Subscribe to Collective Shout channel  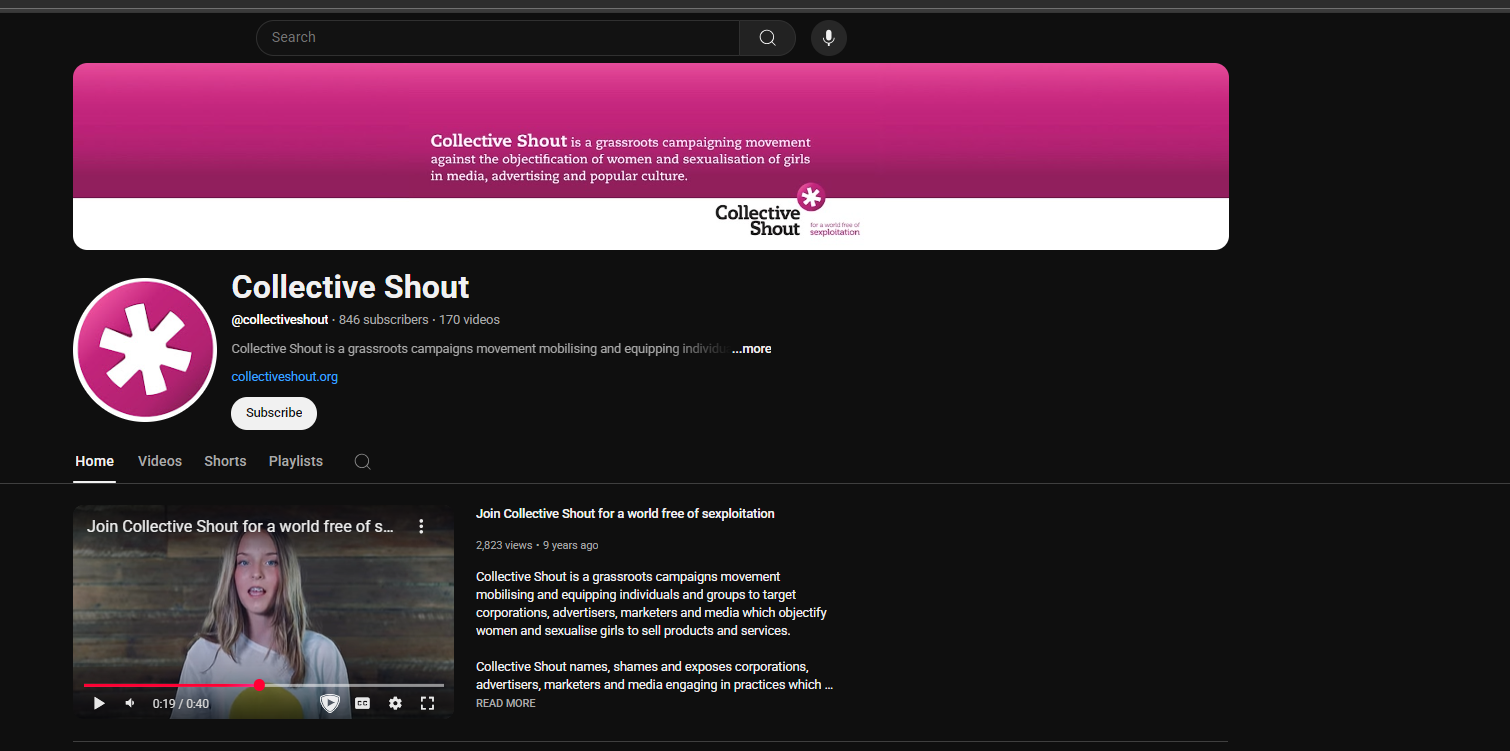(x=274, y=413)
